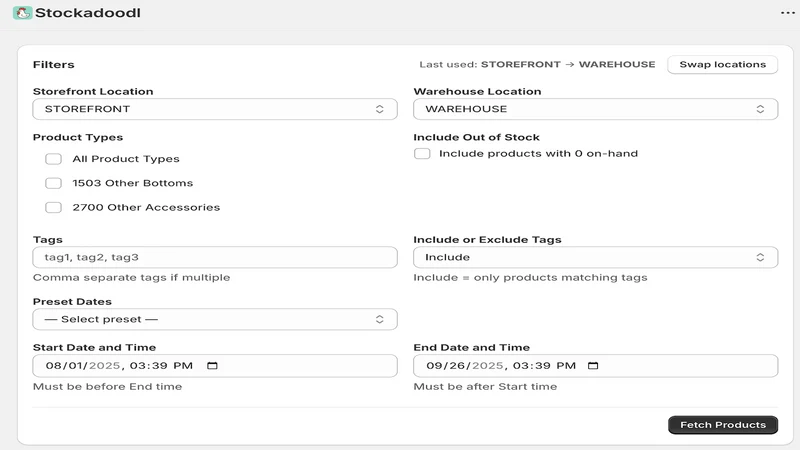Click the Include Out of Stock label
The width and height of the screenshot is (800, 450).
(x=477, y=137)
